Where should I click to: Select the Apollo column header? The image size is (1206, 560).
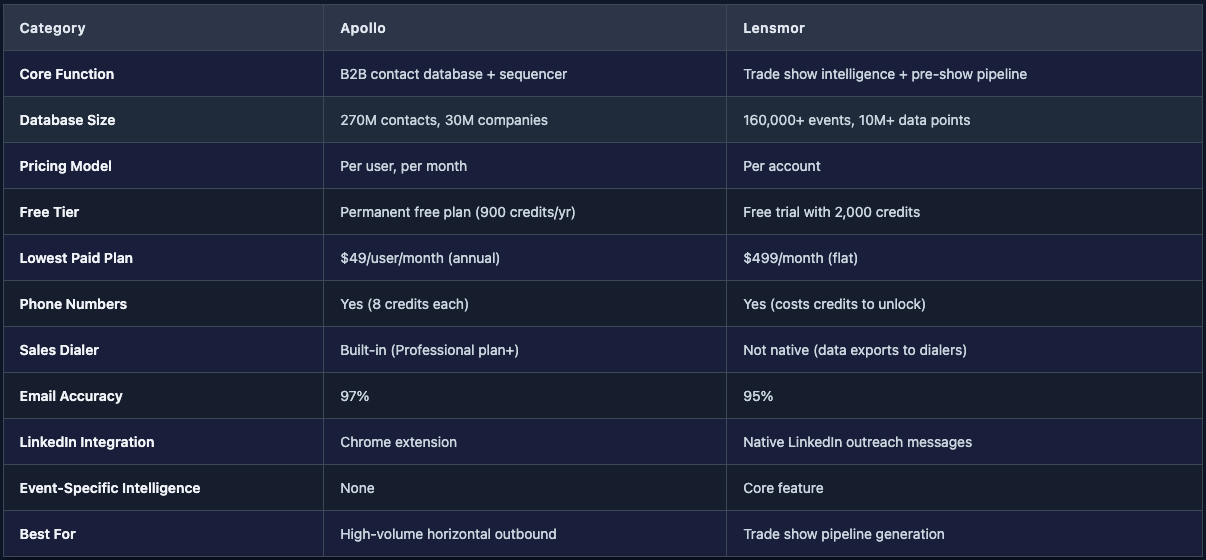pos(363,28)
